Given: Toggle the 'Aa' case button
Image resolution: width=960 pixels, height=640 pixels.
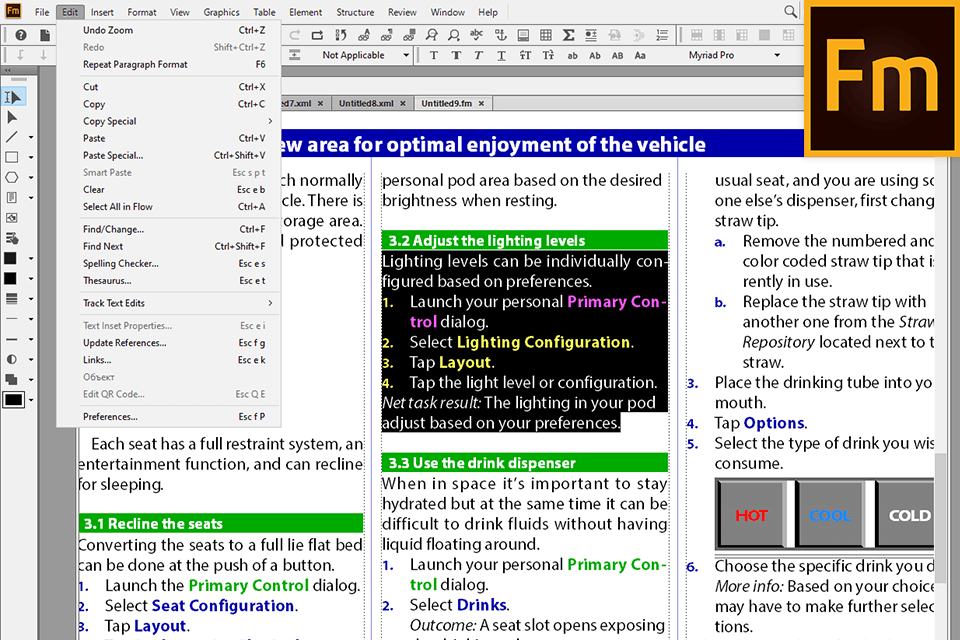Looking at the screenshot, I should pyautogui.click(x=640, y=55).
